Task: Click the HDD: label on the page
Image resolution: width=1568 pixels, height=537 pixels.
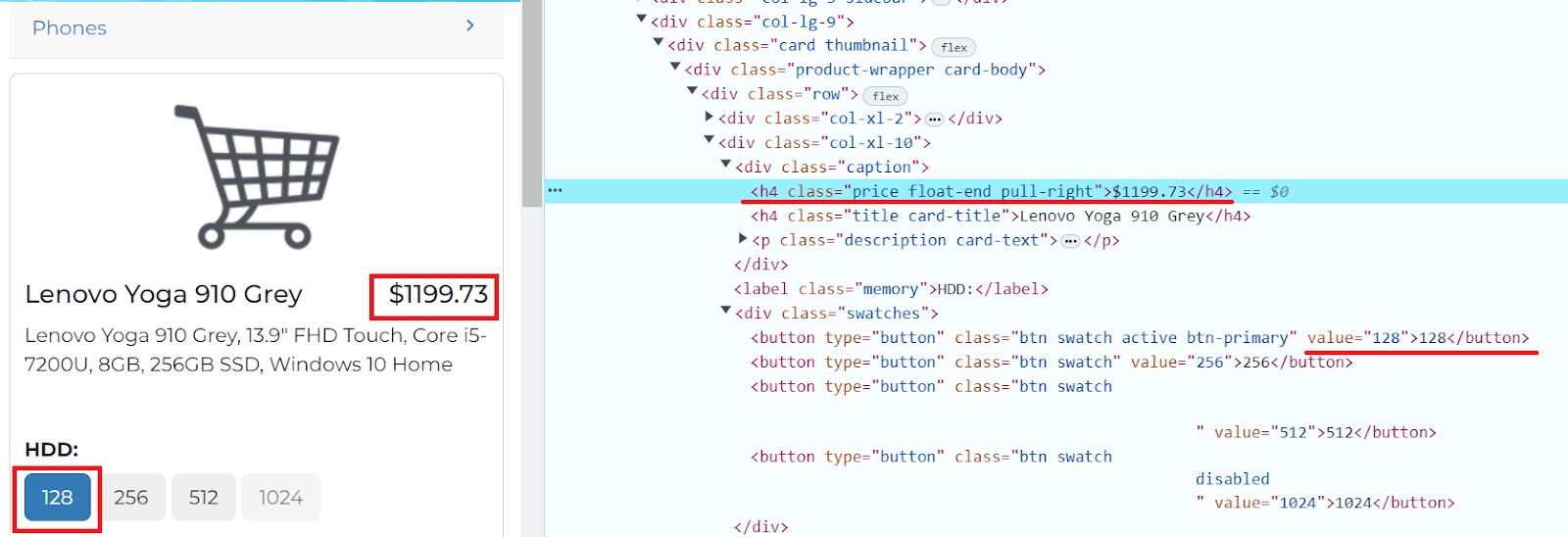Action: tap(52, 450)
